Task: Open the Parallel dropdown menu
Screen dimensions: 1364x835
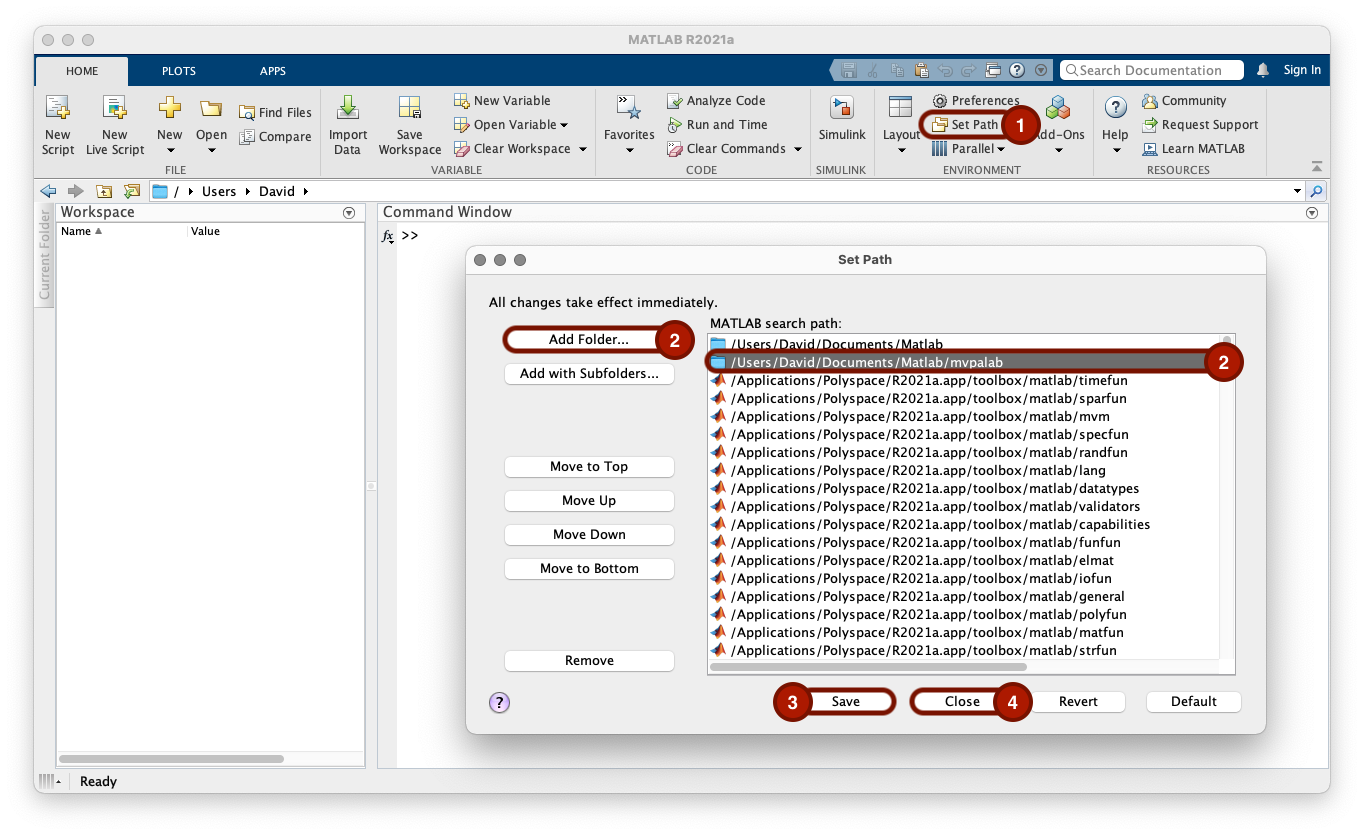Action: 967,149
